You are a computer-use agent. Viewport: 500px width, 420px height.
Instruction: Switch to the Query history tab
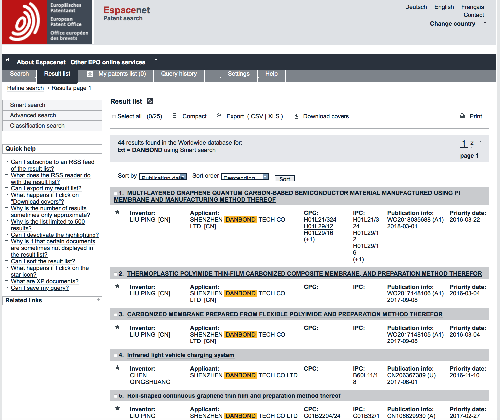[179, 74]
